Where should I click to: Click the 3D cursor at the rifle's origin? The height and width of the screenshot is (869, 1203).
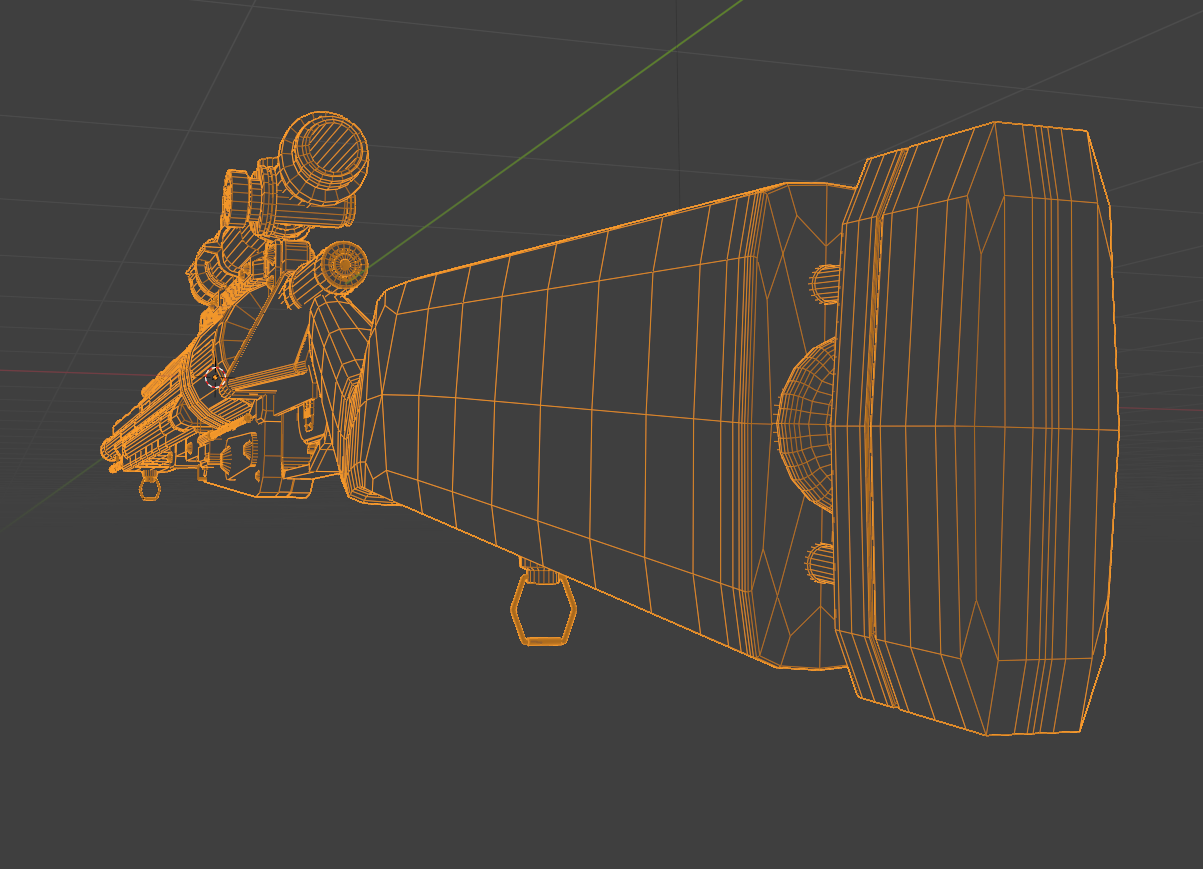215,377
